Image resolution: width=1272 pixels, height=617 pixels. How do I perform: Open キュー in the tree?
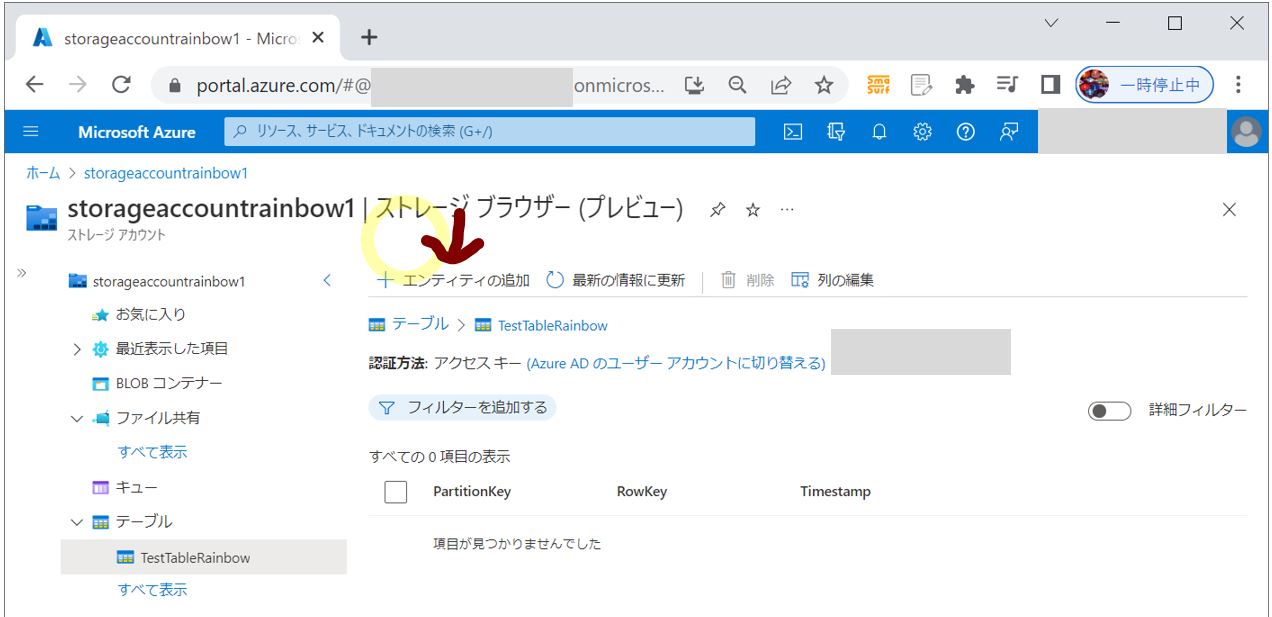[125, 487]
